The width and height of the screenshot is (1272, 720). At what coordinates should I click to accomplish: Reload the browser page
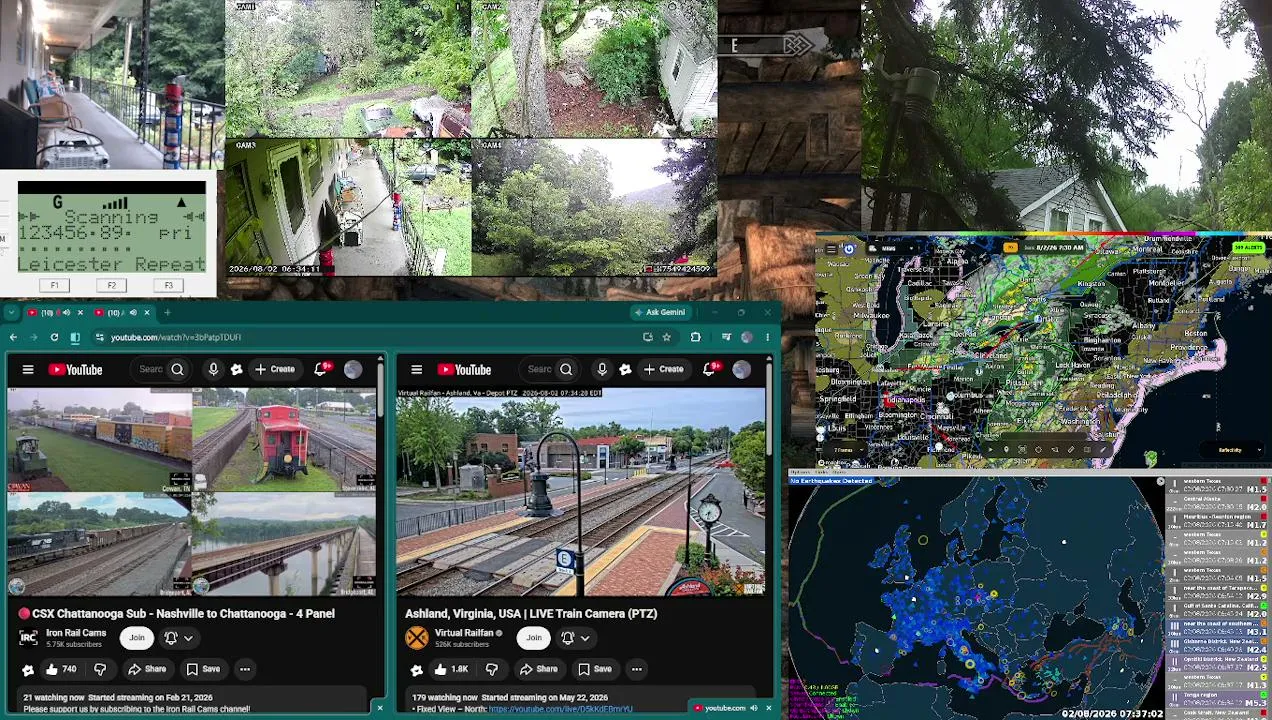(x=54, y=337)
